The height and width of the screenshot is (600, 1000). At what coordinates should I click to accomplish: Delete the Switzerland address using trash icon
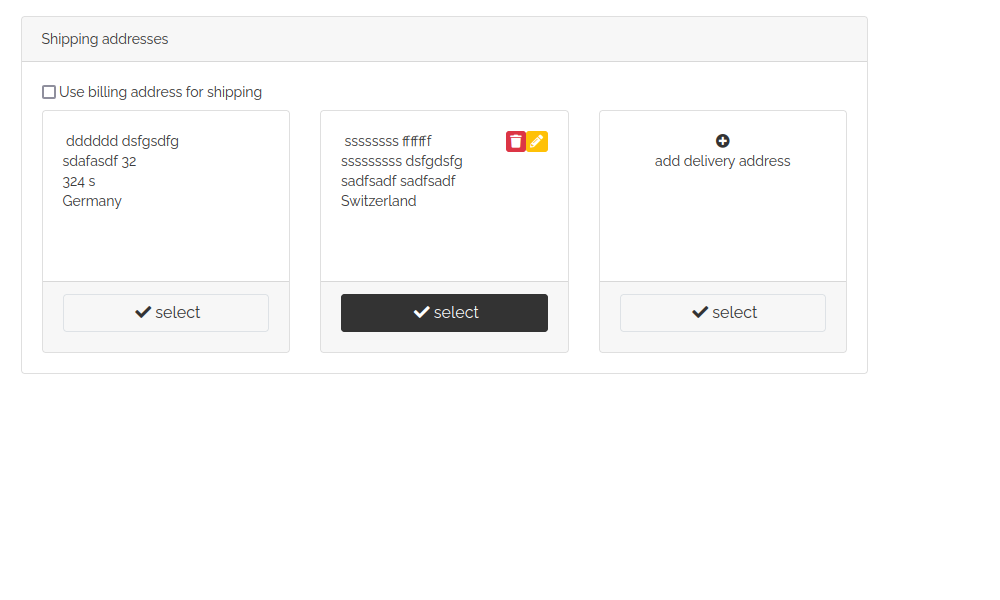[x=516, y=141]
